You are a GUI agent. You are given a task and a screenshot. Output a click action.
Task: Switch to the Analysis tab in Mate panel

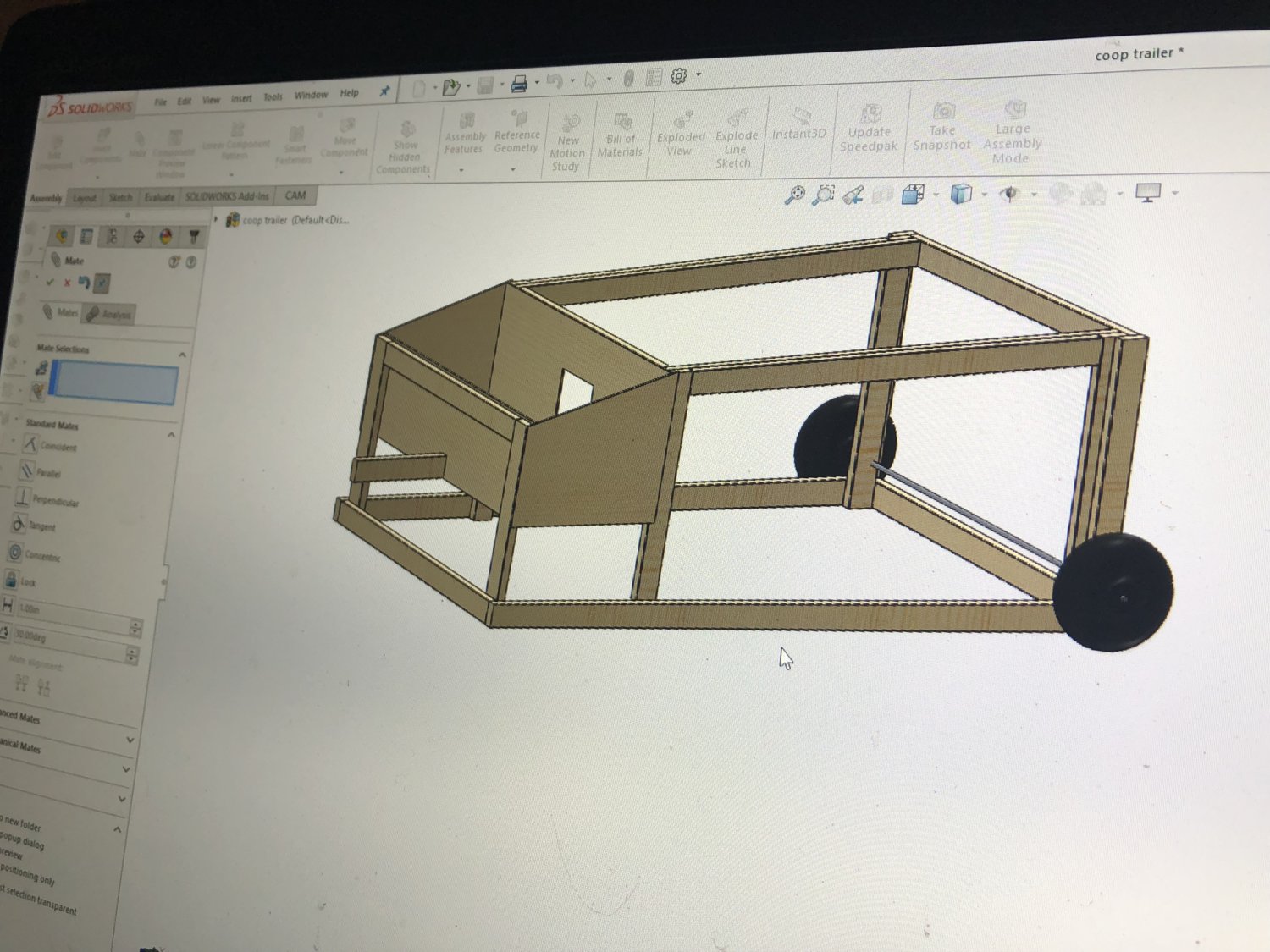[110, 315]
